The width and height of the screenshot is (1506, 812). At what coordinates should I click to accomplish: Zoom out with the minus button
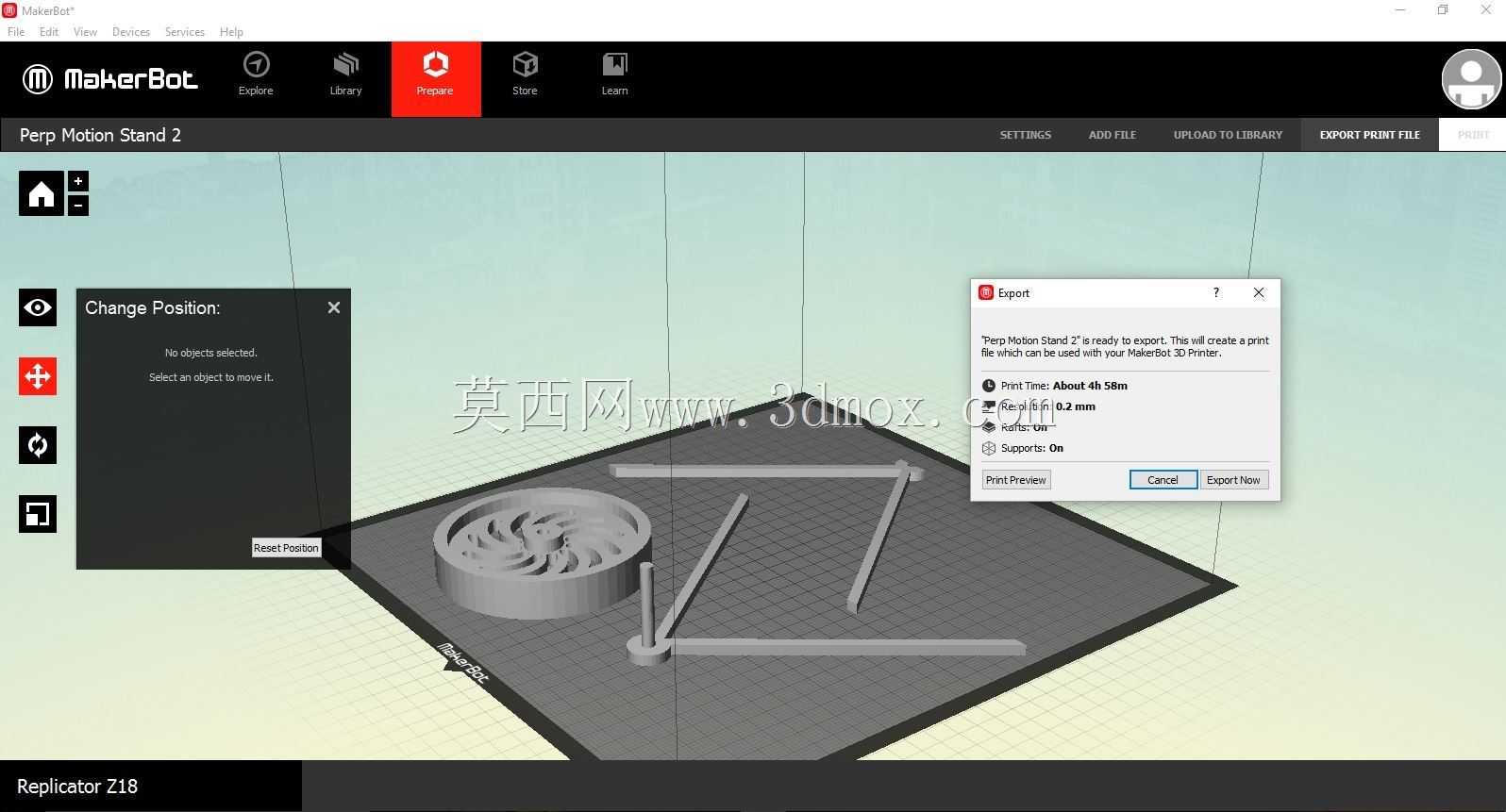tap(78, 205)
